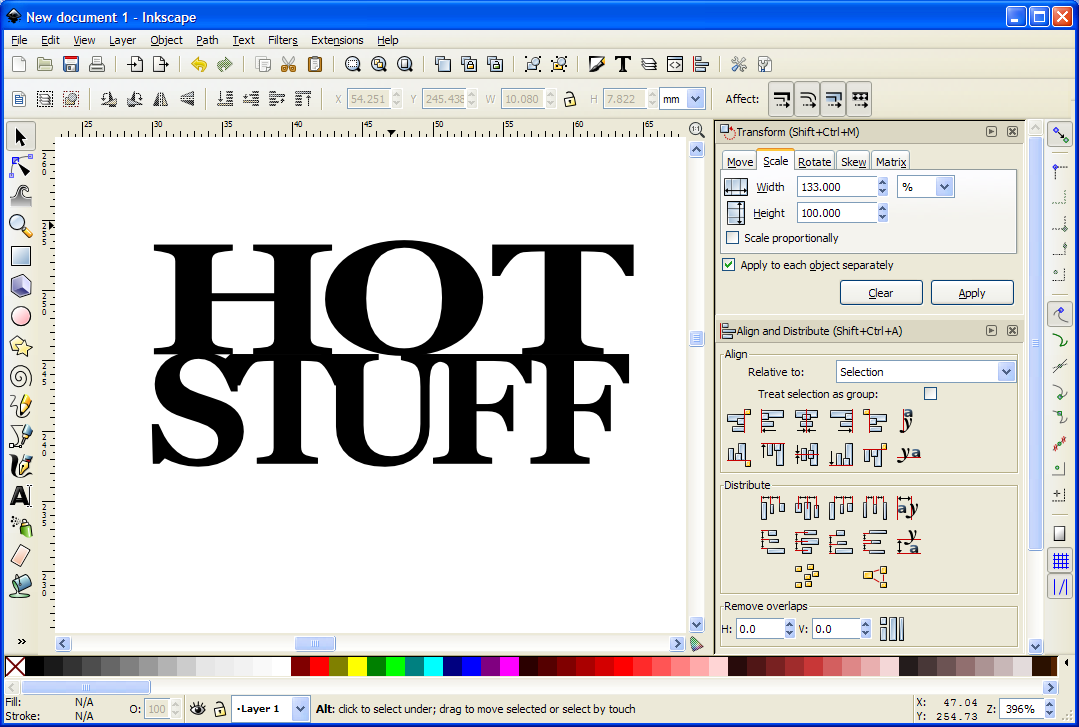The width and height of the screenshot is (1079, 727).
Task: Pick the cyan palette swatch
Action: (x=433, y=666)
